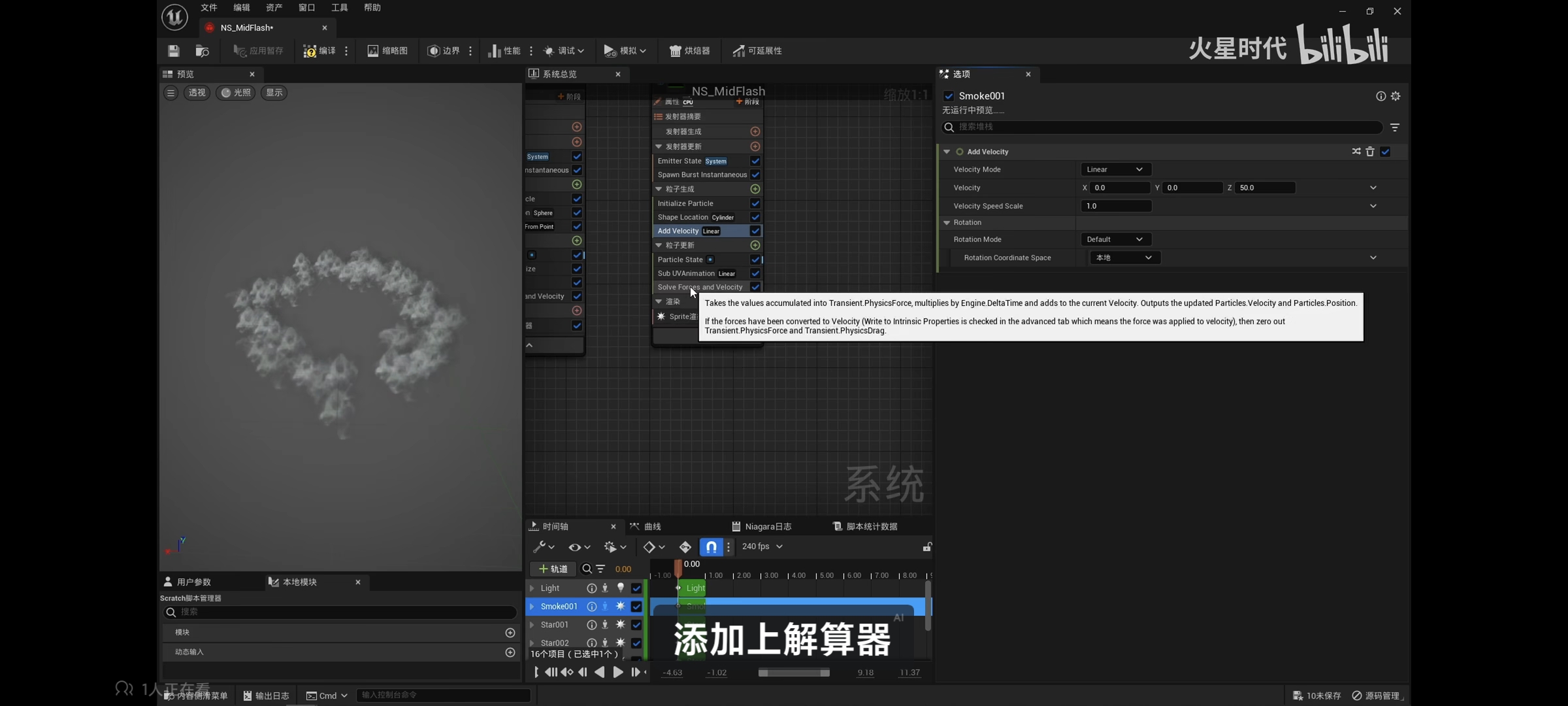Viewport: 1568px width, 706px height.
Task: Click the 编译 compile button
Action: point(319,51)
